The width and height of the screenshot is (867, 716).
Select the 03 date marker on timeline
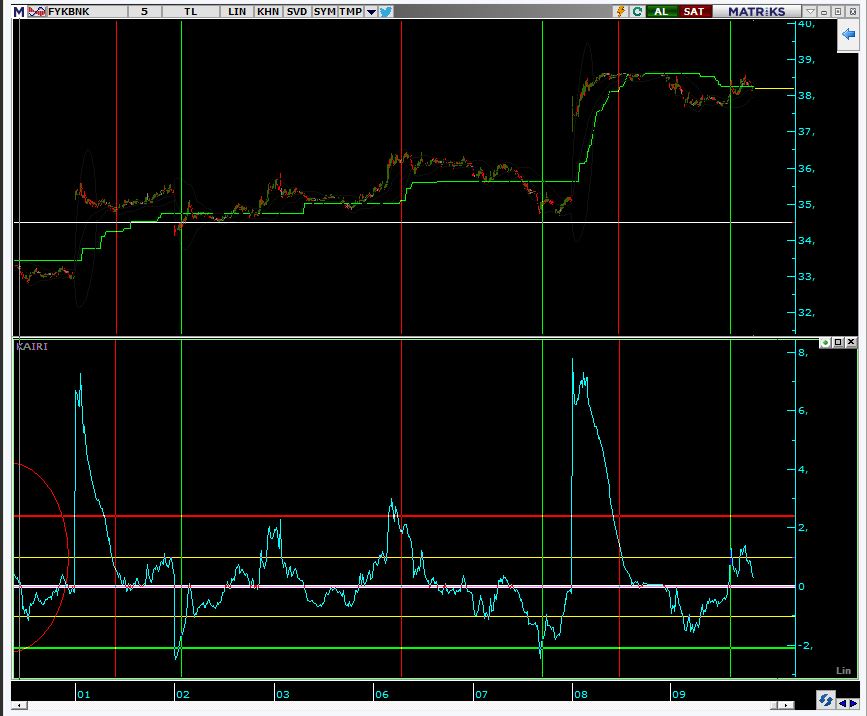pos(283,694)
